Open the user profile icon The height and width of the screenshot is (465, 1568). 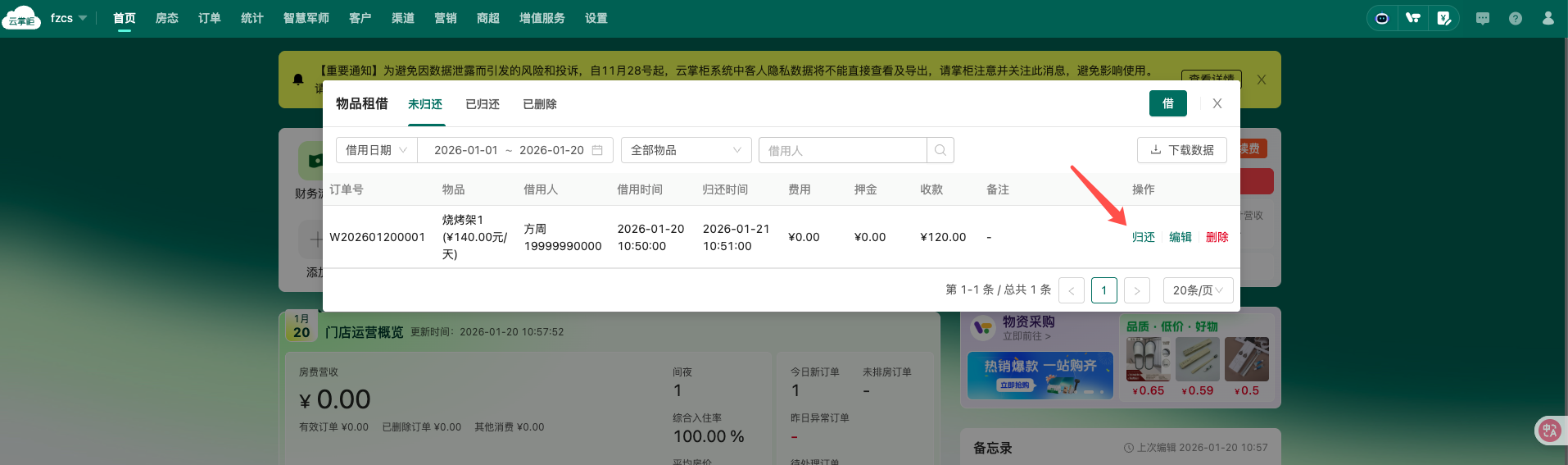(x=1548, y=18)
